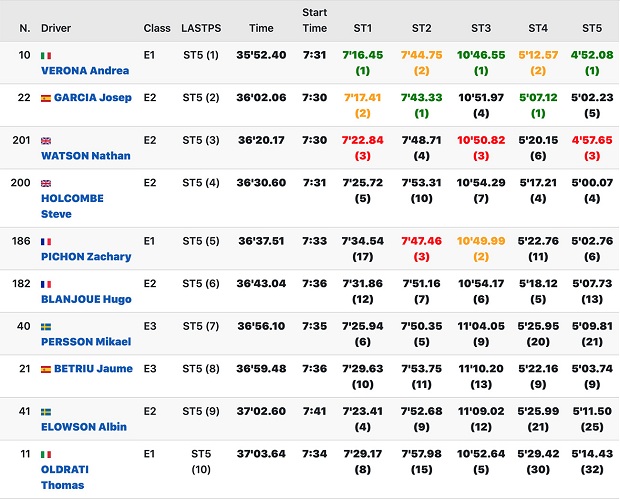620x499 pixels.
Task: Click the French flag above PICHON Zachary
Action: [46, 241]
